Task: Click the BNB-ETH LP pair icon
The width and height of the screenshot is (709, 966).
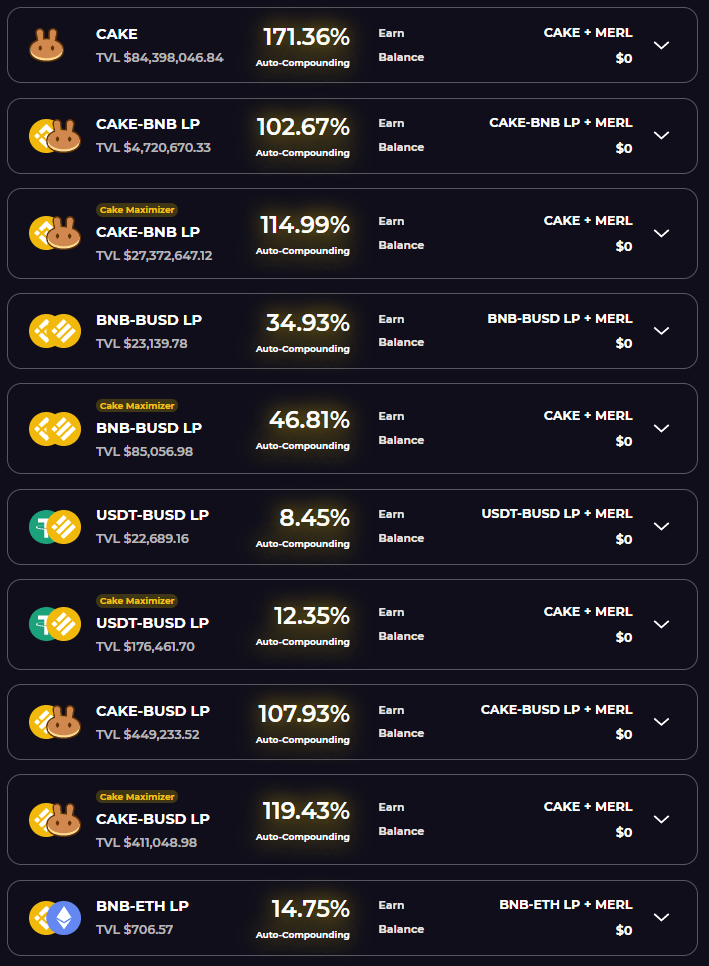Action: pyautogui.click(x=54, y=916)
